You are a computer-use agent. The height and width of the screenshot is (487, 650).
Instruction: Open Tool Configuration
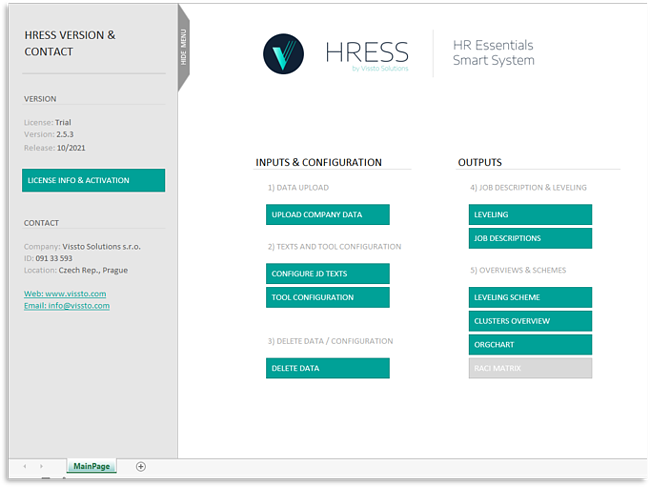pos(327,298)
